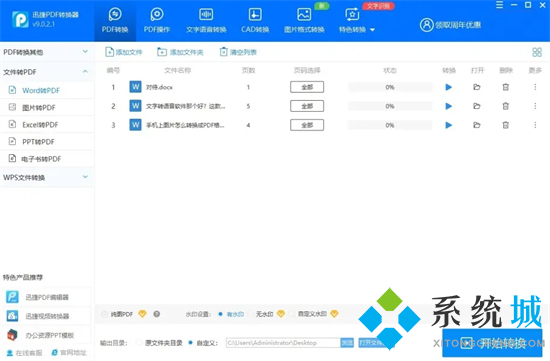Image resolution: width=550 pixels, height=361 pixels.
Task: Open folder icon for row 3 file
Action: [477, 125]
